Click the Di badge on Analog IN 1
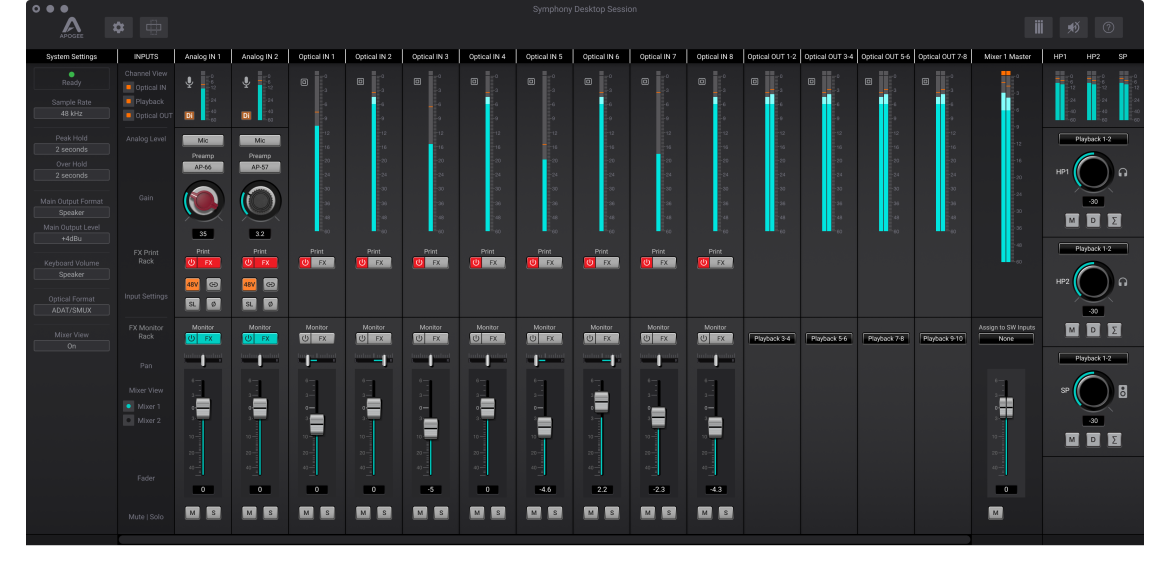 pos(190,116)
